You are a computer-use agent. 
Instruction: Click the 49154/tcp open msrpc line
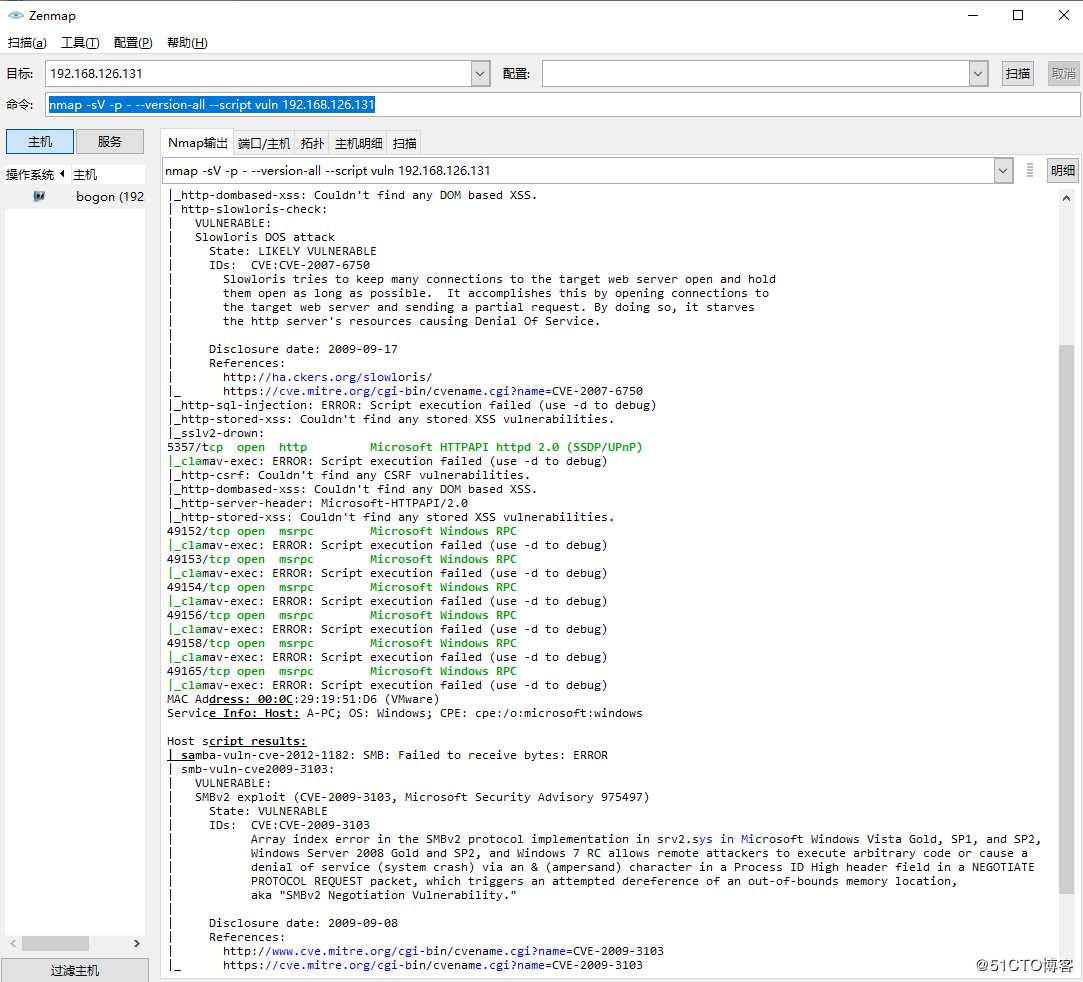pyautogui.click(x=342, y=587)
